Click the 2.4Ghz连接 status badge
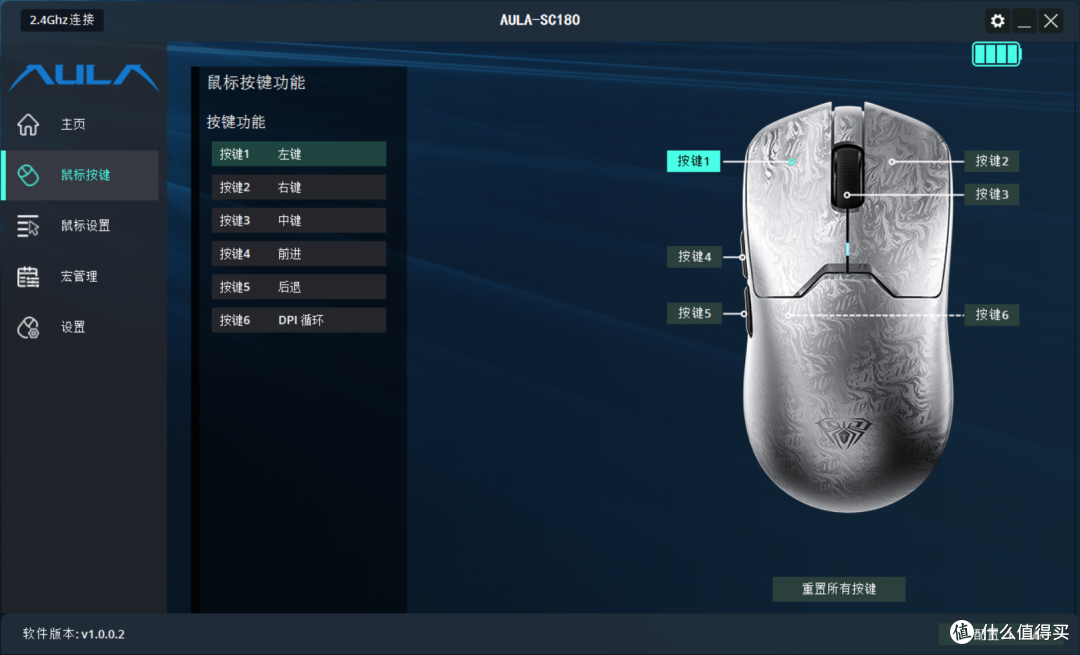 point(62,20)
